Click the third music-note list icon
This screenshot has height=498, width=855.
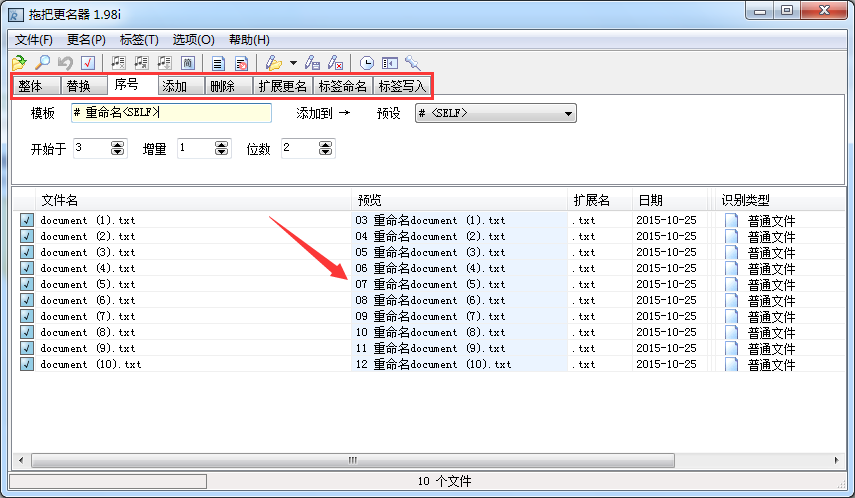(x=165, y=63)
